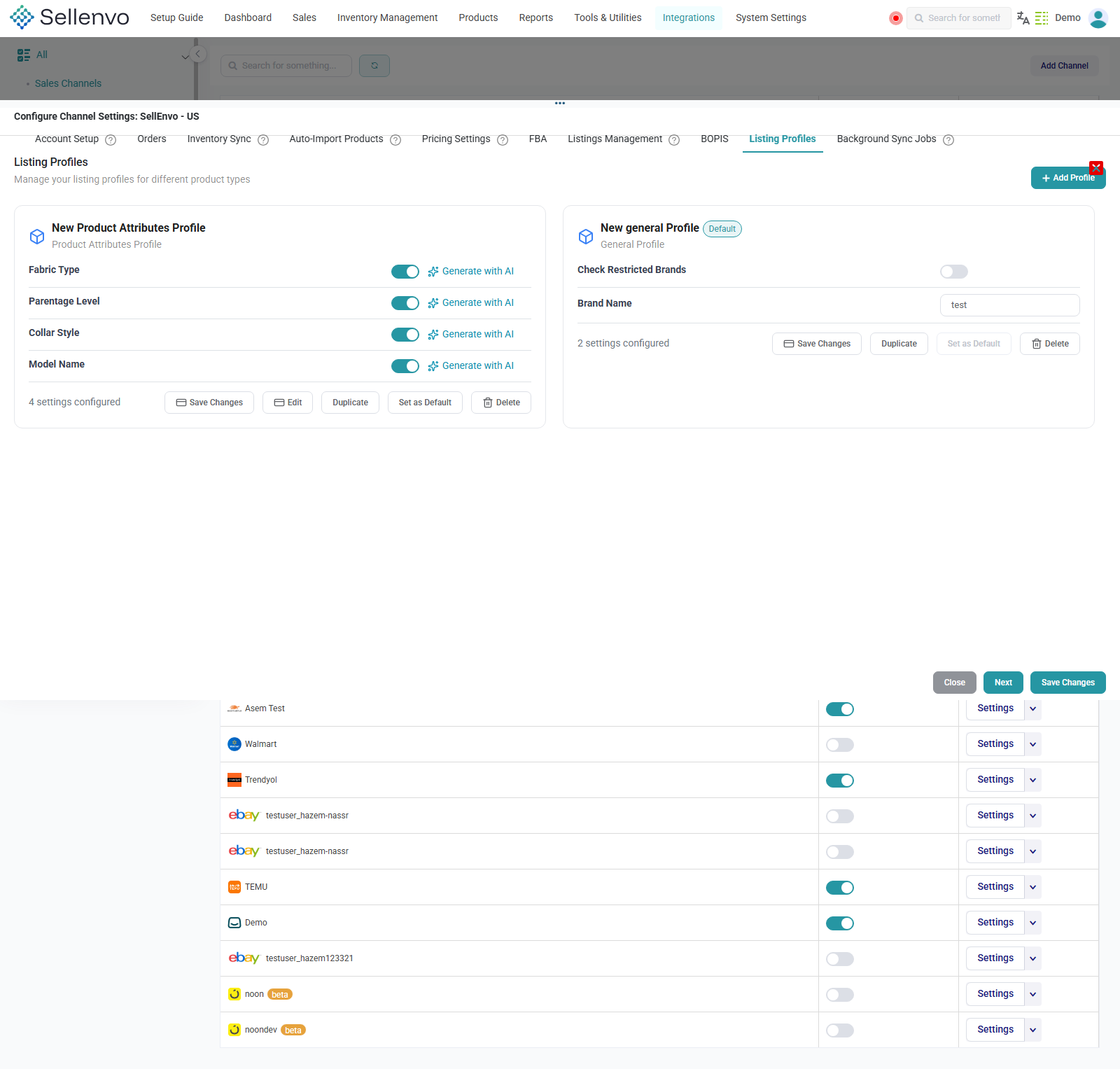Open the Tools & Utilities menu

[x=608, y=18]
